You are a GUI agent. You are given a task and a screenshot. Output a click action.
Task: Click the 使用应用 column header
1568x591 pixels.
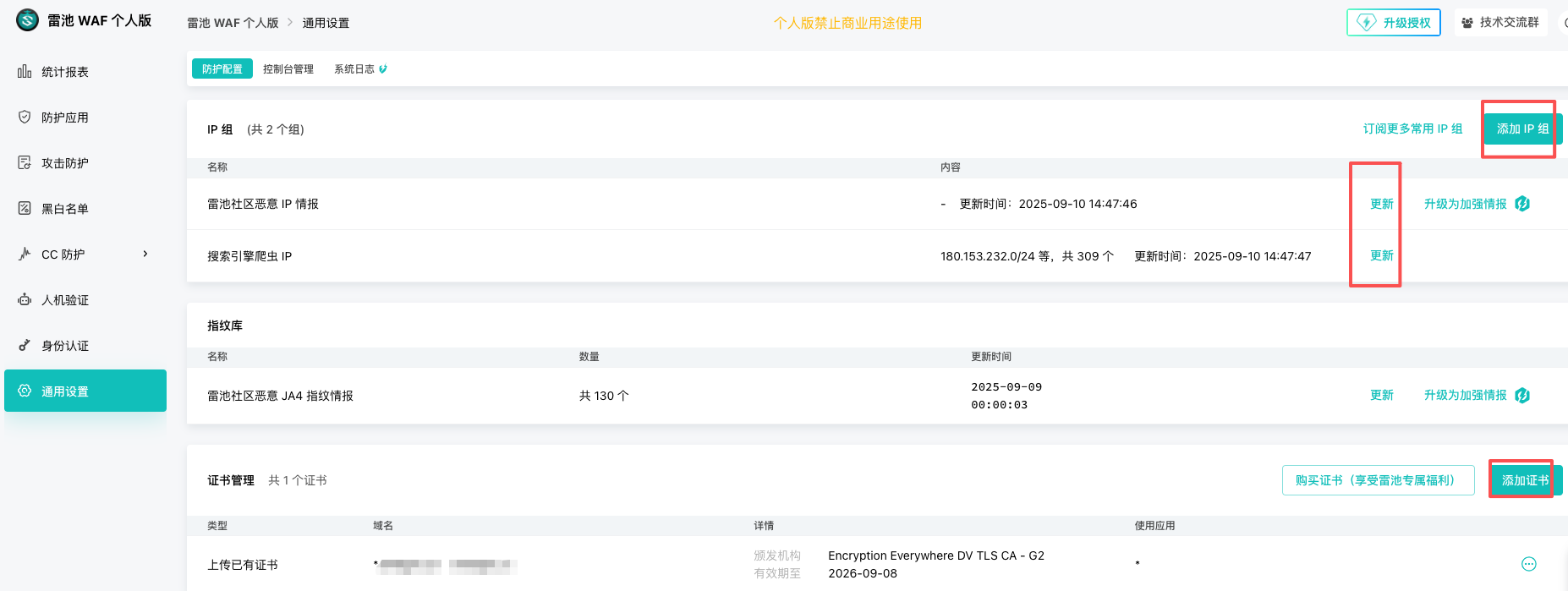(1154, 526)
